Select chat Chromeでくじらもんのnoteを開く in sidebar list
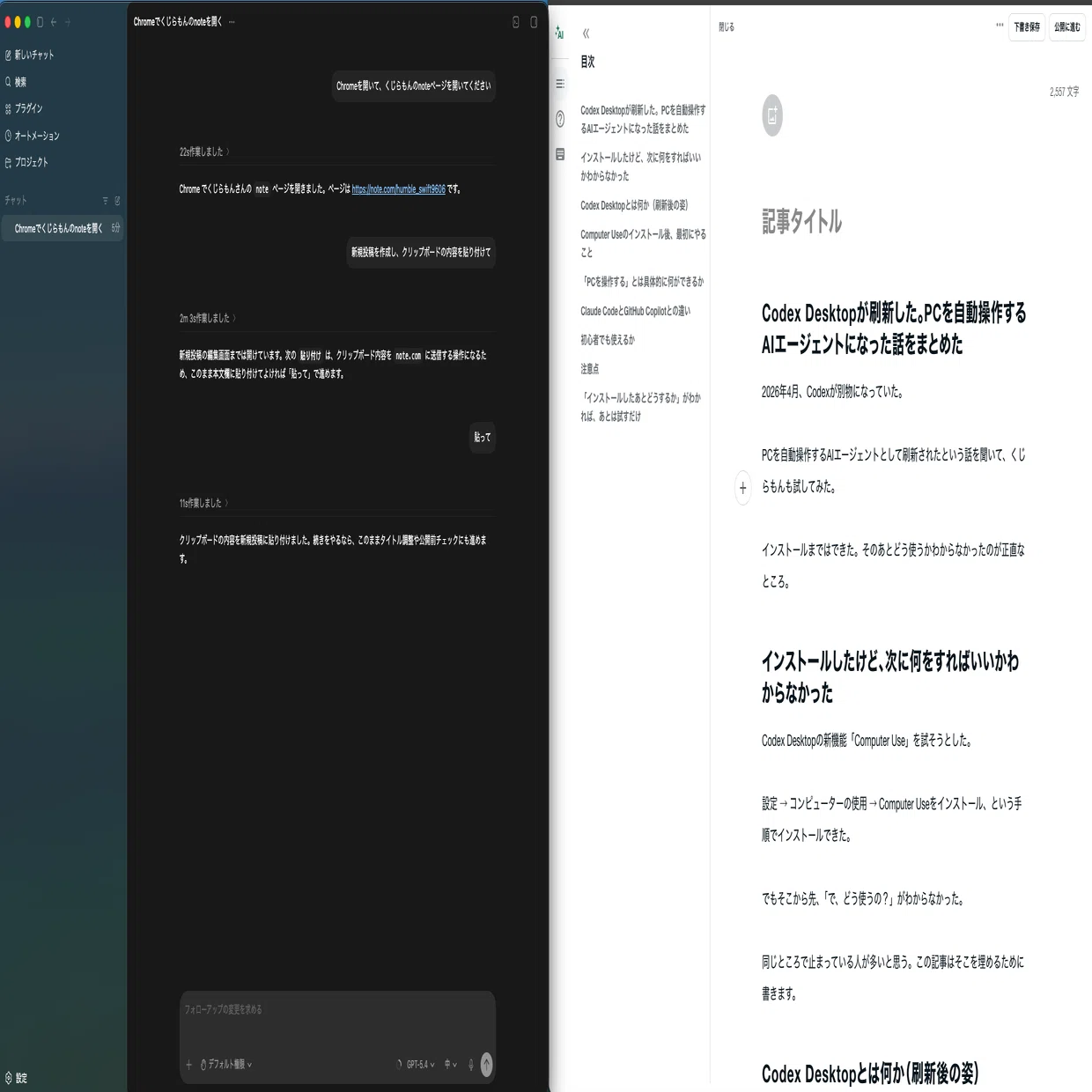1092x1092 pixels. point(63,228)
